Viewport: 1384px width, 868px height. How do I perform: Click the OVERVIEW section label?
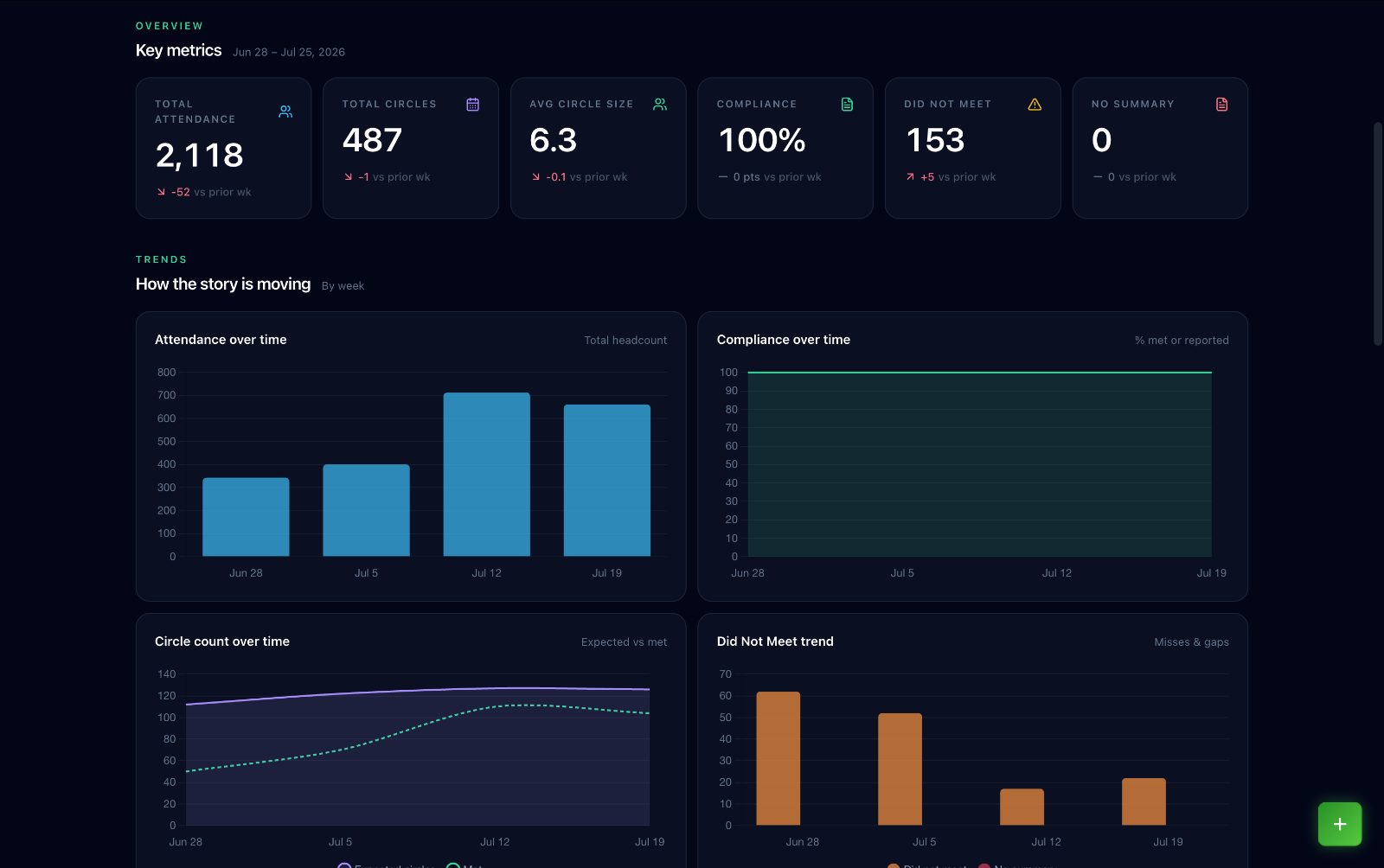coord(170,26)
